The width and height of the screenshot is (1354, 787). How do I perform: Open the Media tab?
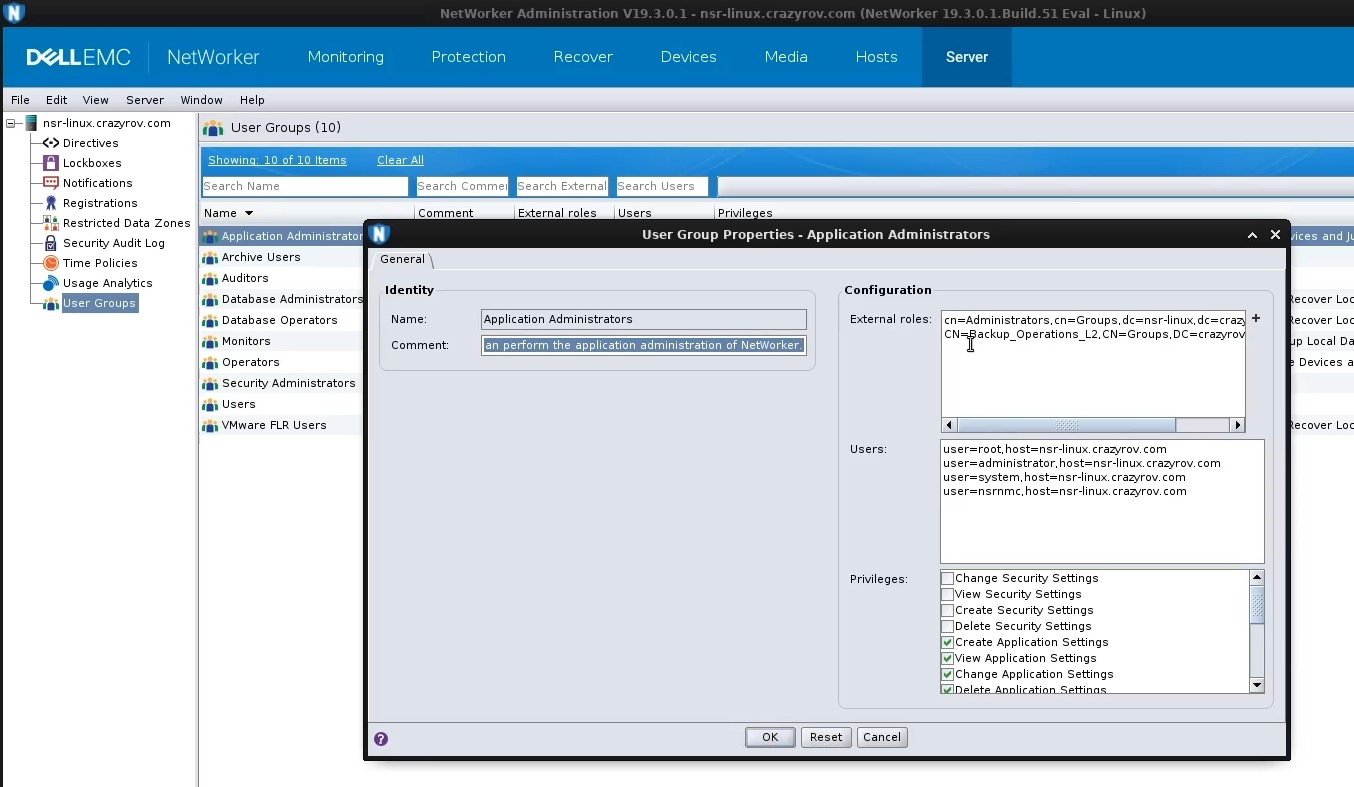coord(786,57)
